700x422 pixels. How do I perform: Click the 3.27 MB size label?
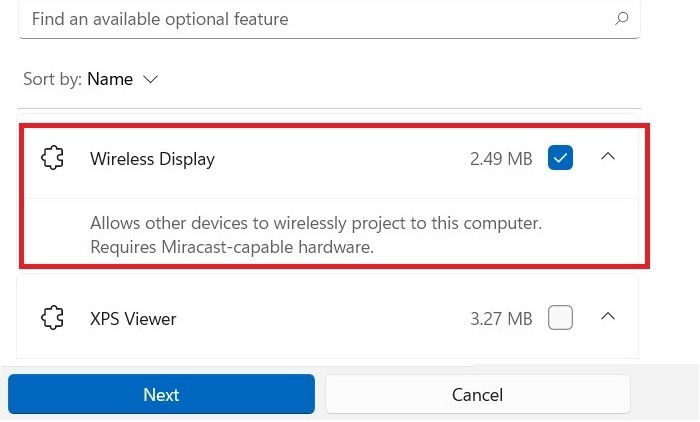click(501, 319)
